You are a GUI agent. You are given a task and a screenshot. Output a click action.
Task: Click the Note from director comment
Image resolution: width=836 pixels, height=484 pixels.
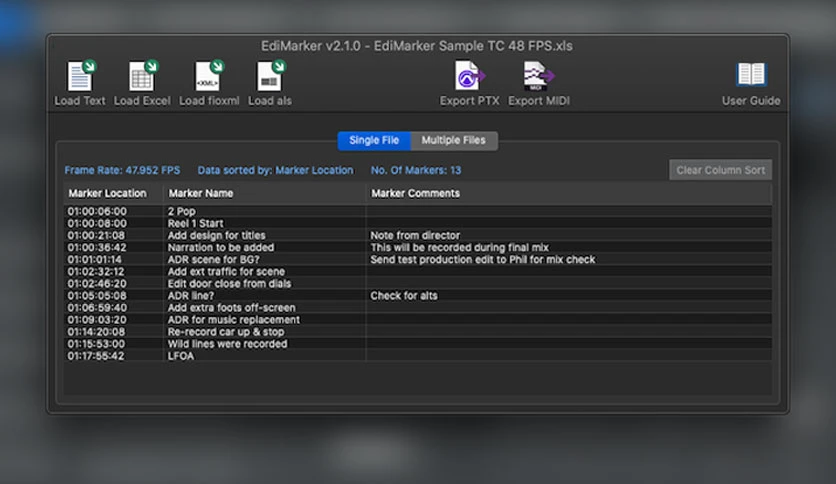415,236
